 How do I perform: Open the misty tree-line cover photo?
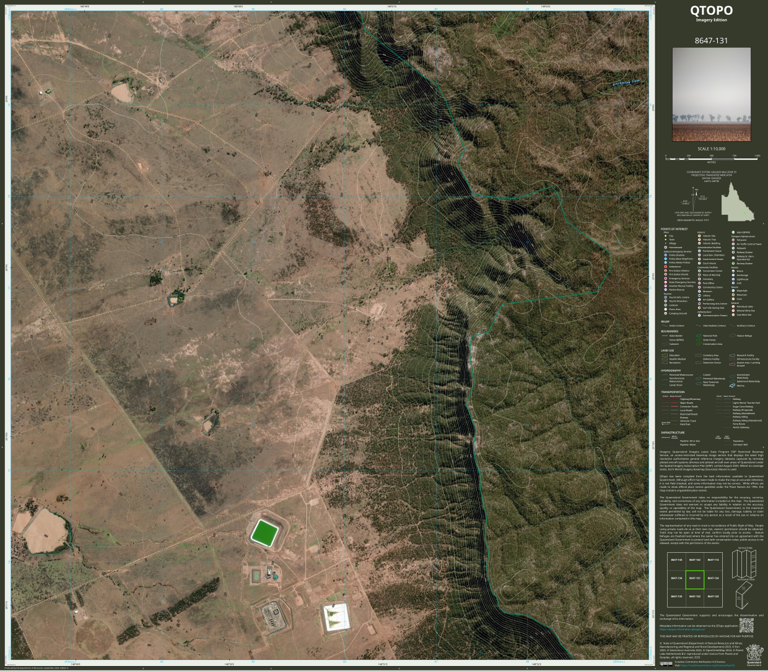coord(711,94)
